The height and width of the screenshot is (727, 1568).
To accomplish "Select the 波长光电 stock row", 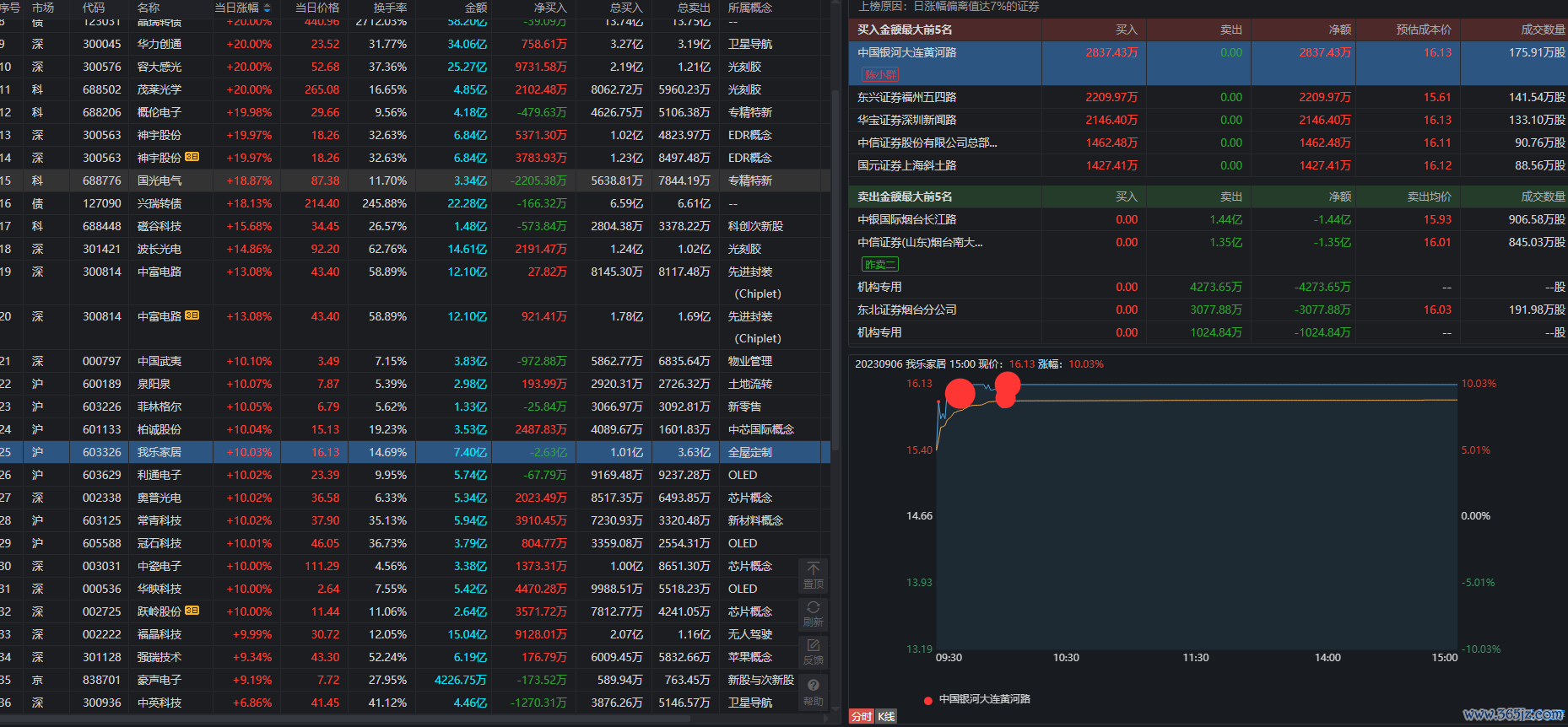I will [415, 249].
